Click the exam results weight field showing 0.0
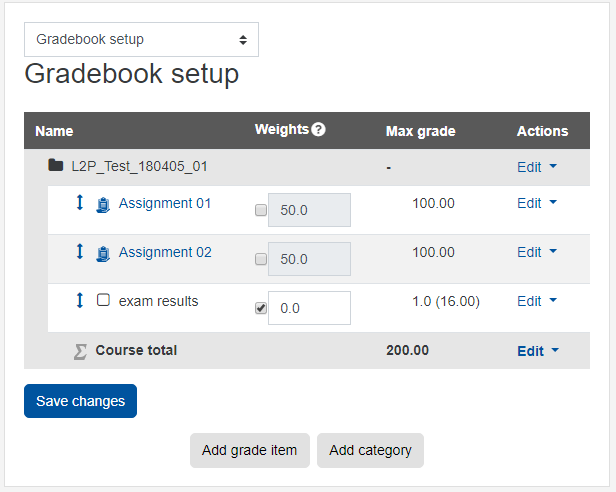Screen dimensions: 616x492 pos(310,308)
